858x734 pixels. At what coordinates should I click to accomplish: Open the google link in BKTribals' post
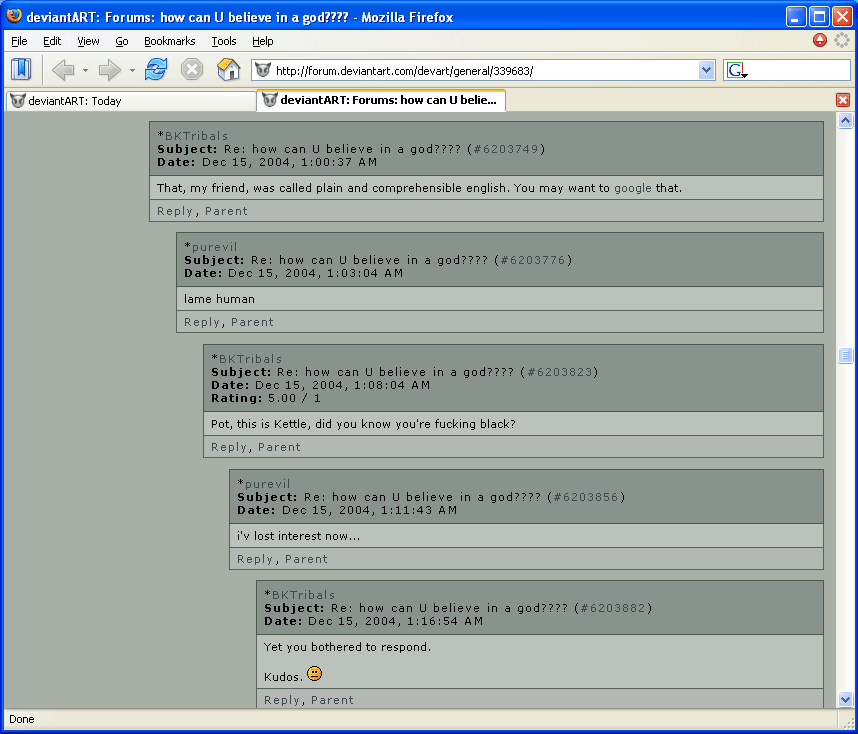tap(633, 188)
